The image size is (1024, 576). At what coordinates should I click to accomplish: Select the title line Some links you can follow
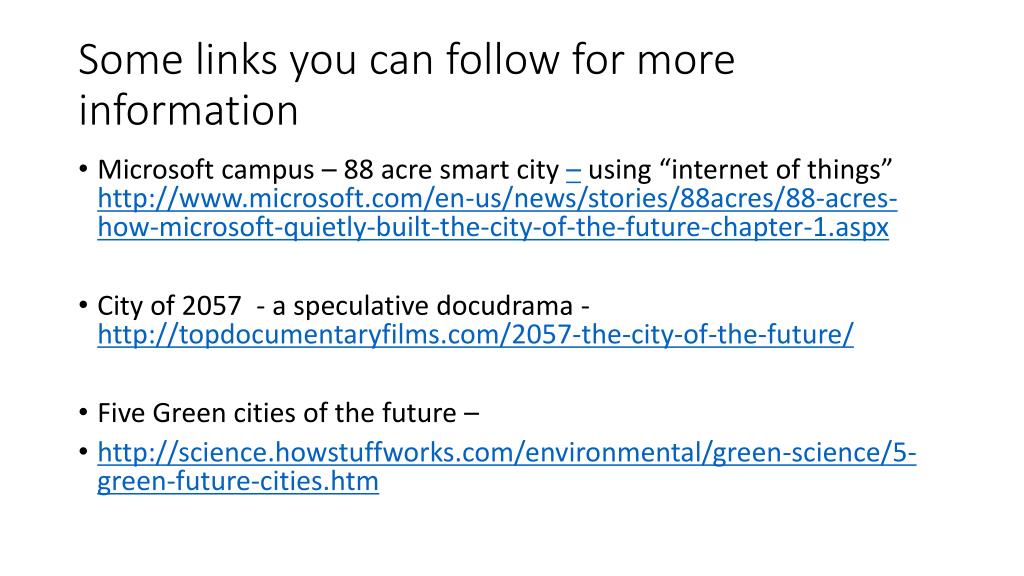407,59
